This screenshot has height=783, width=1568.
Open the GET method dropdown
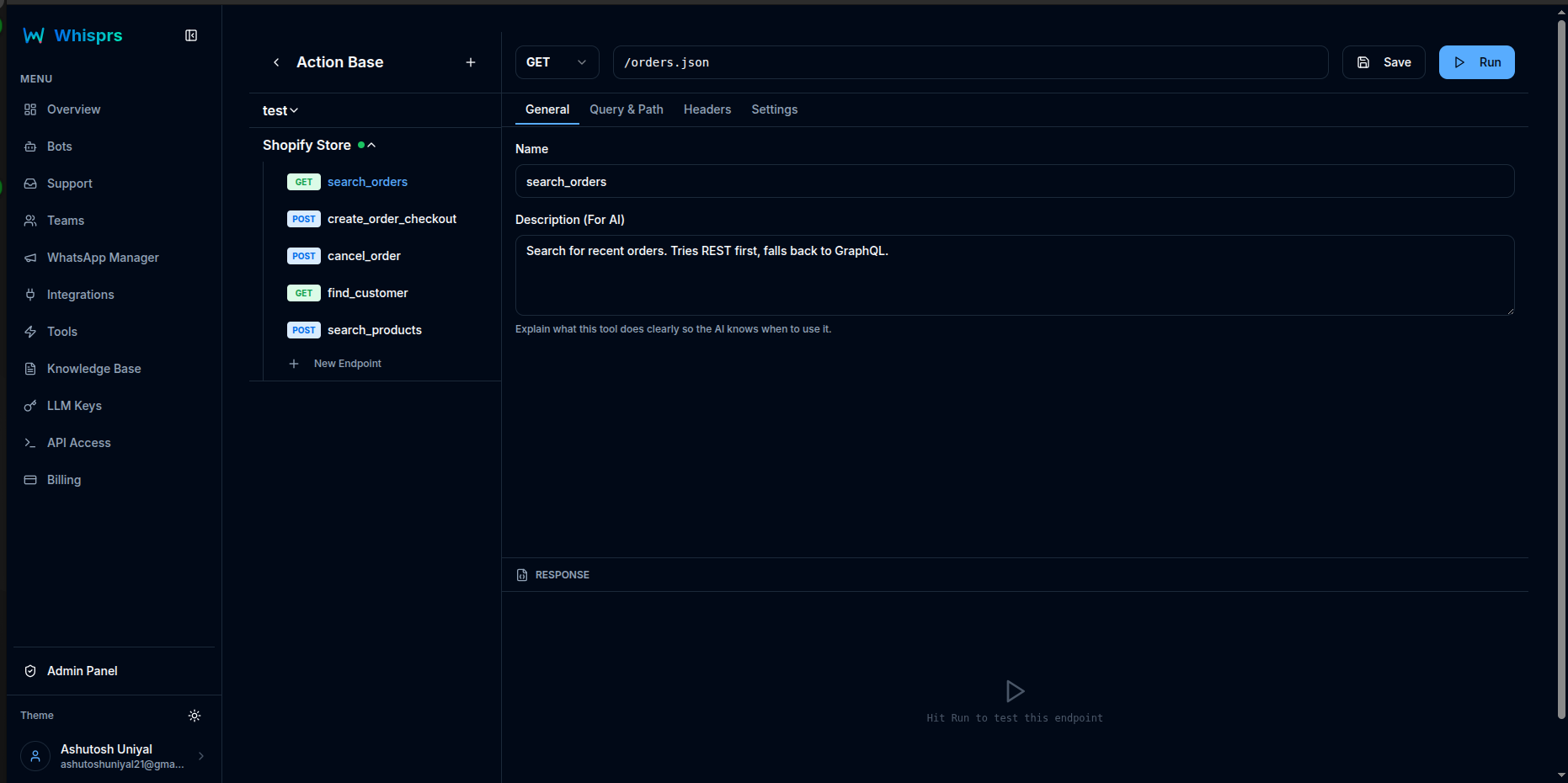click(557, 62)
